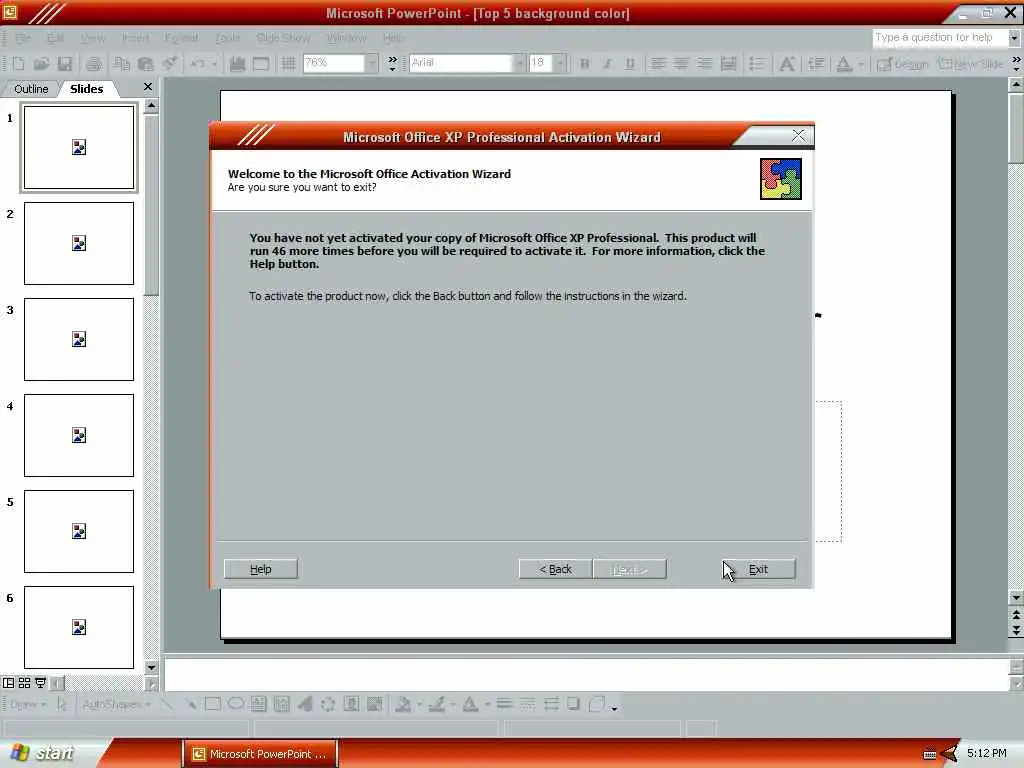Open the File menu
This screenshot has height=768, width=1024.
click(23, 38)
